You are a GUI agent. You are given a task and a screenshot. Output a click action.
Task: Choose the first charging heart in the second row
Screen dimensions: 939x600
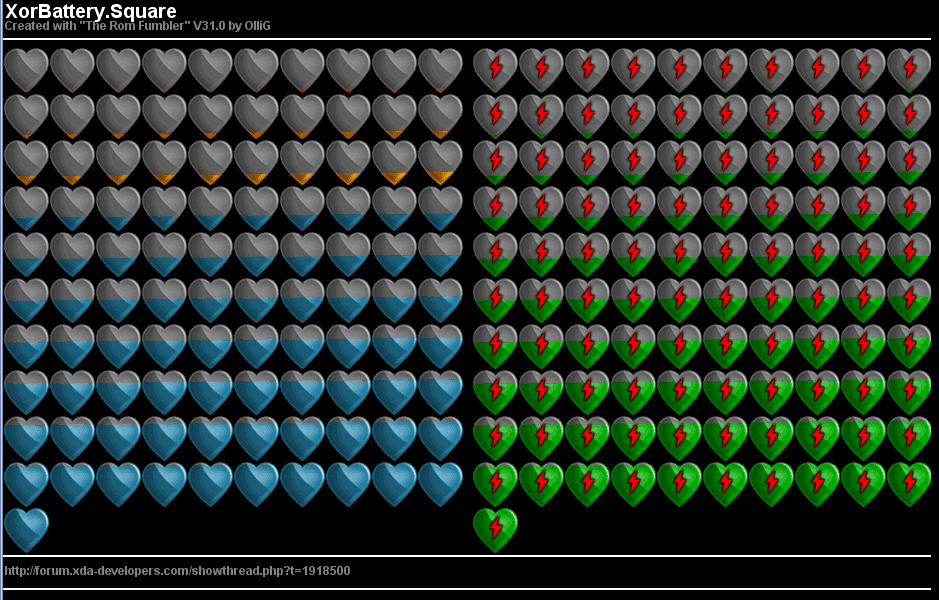click(x=495, y=116)
